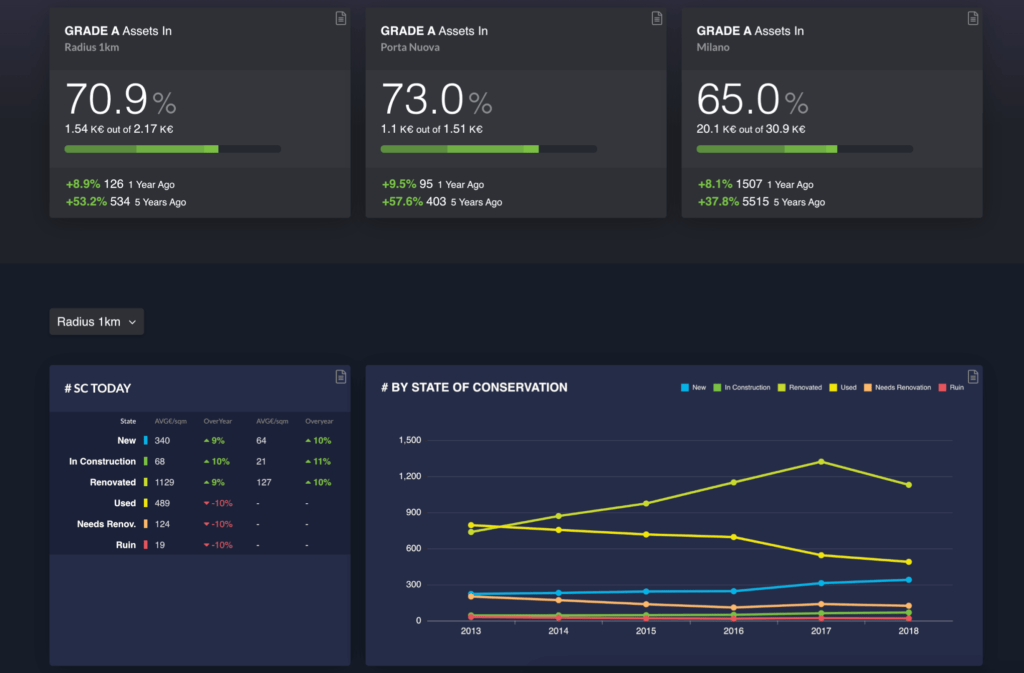Click the Used 2018 data point
The image size is (1024, 673).
tap(908, 562)
